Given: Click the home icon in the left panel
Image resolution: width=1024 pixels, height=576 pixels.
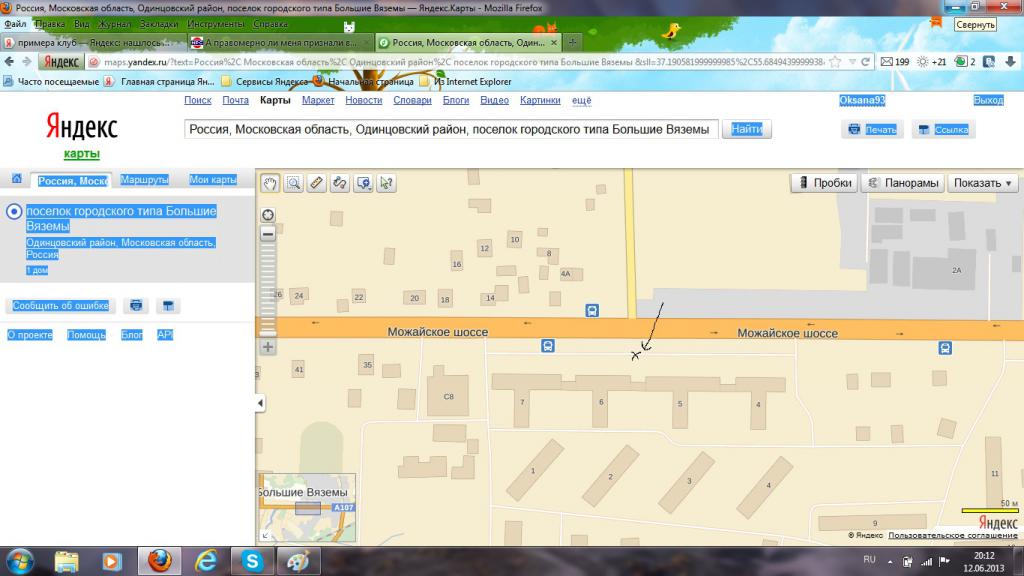Looking at the screenshot, I should 16,179.
